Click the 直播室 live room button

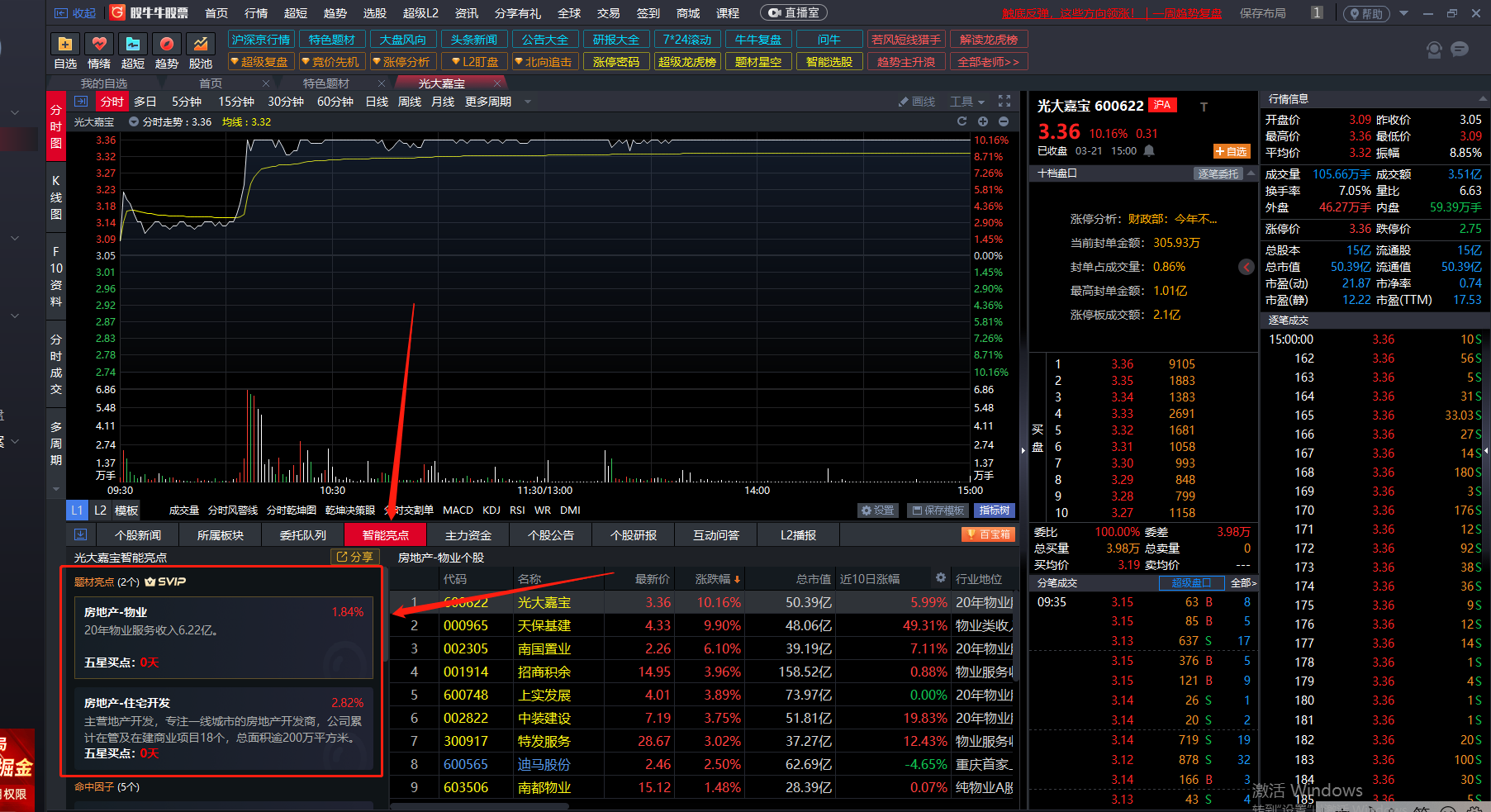(x=793, y=13)
